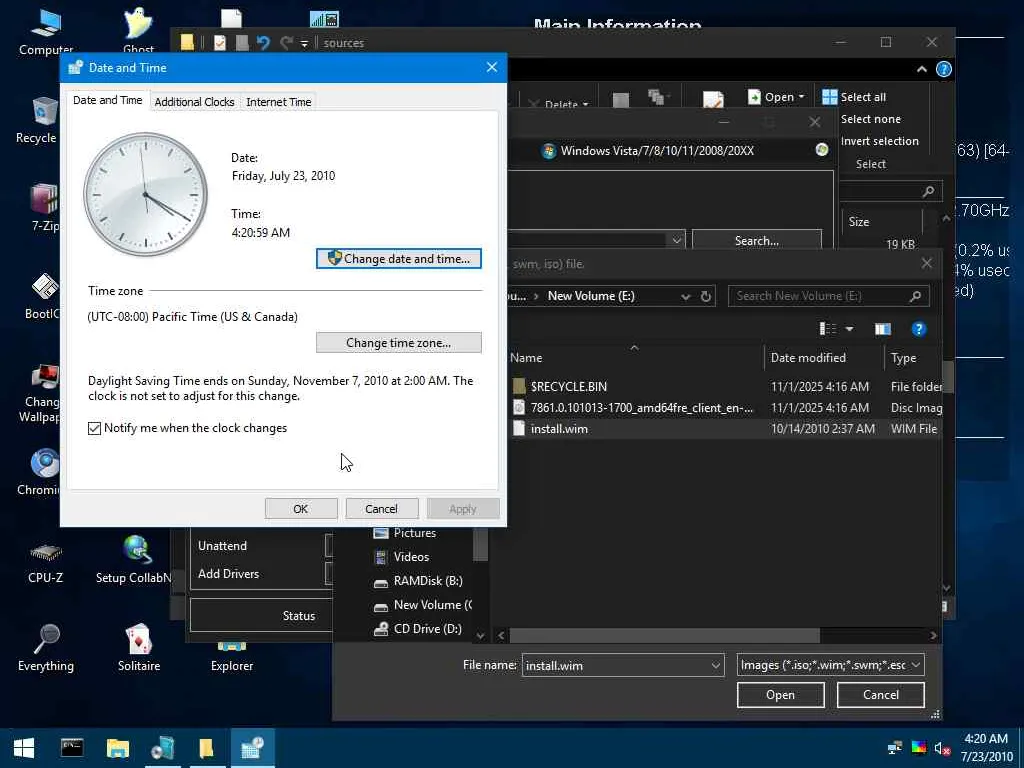Viewport: 1024px width, 768px height.
Task: Open the Customize Quick Access Toolbar dropdown
Action: (304, 43)
